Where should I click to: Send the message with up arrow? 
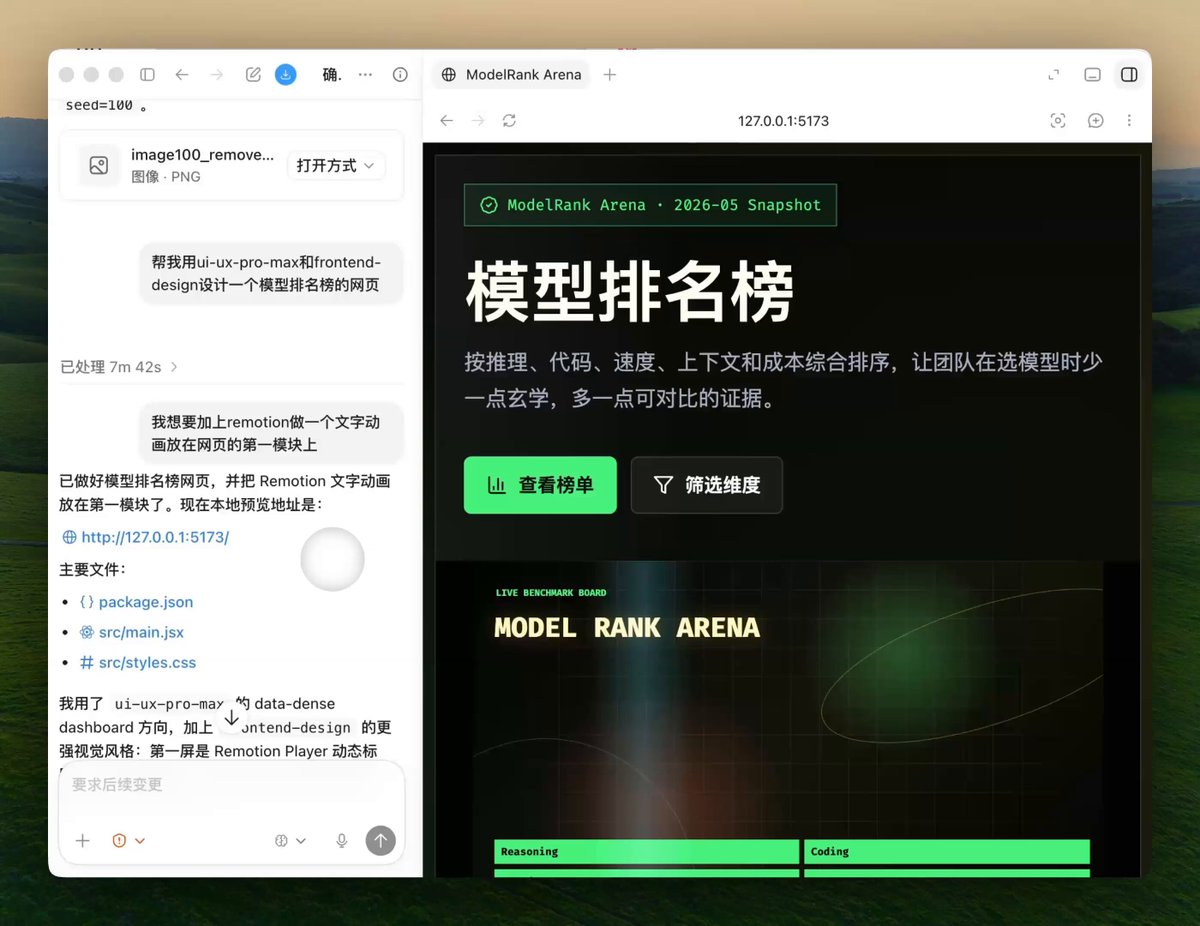(x=380, y=840)
